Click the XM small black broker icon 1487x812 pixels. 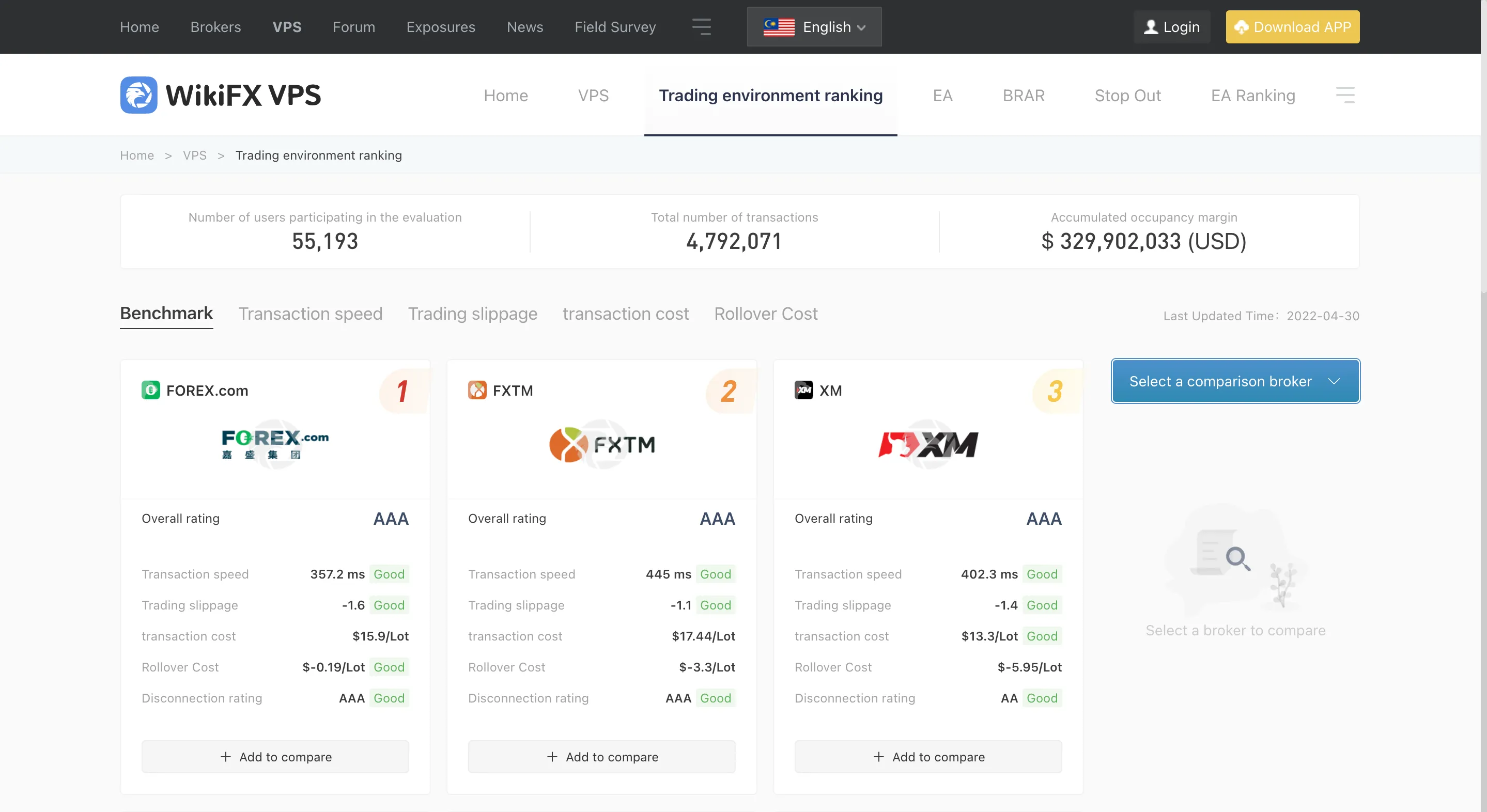click(x=803, y=390)
